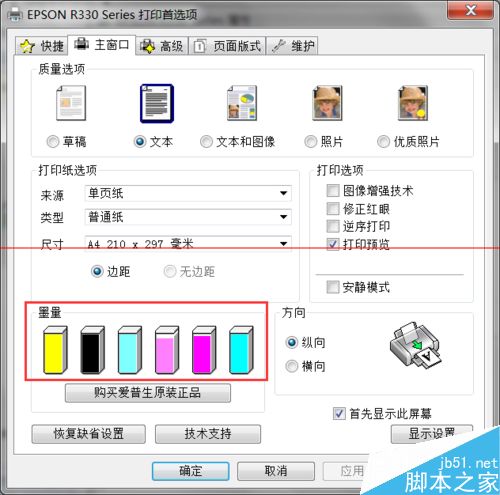This screenshot has width=500, height=495.
Task: Select the 文本 radio button
Action: [x=140, y=142]
